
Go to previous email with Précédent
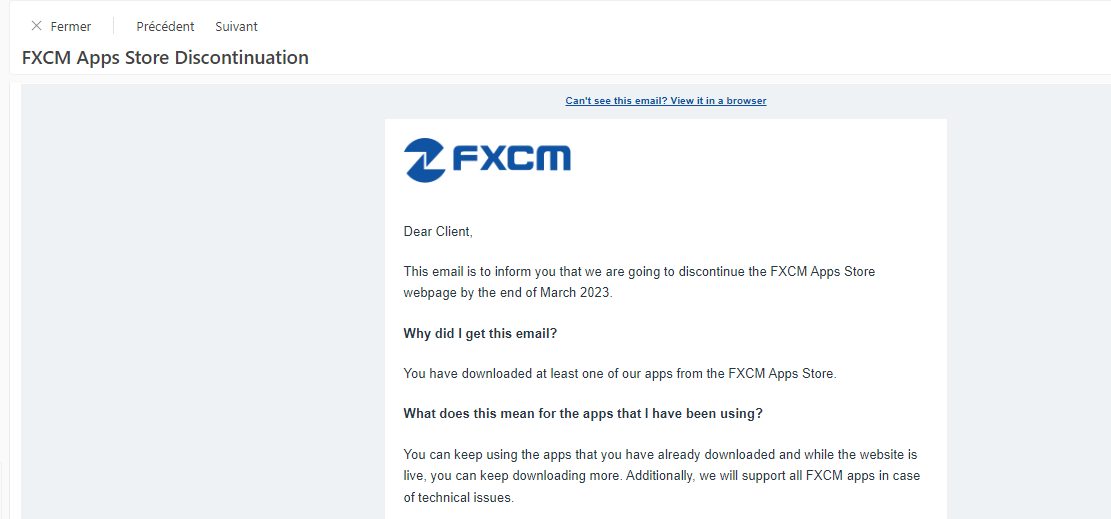[x=165, y=27]
